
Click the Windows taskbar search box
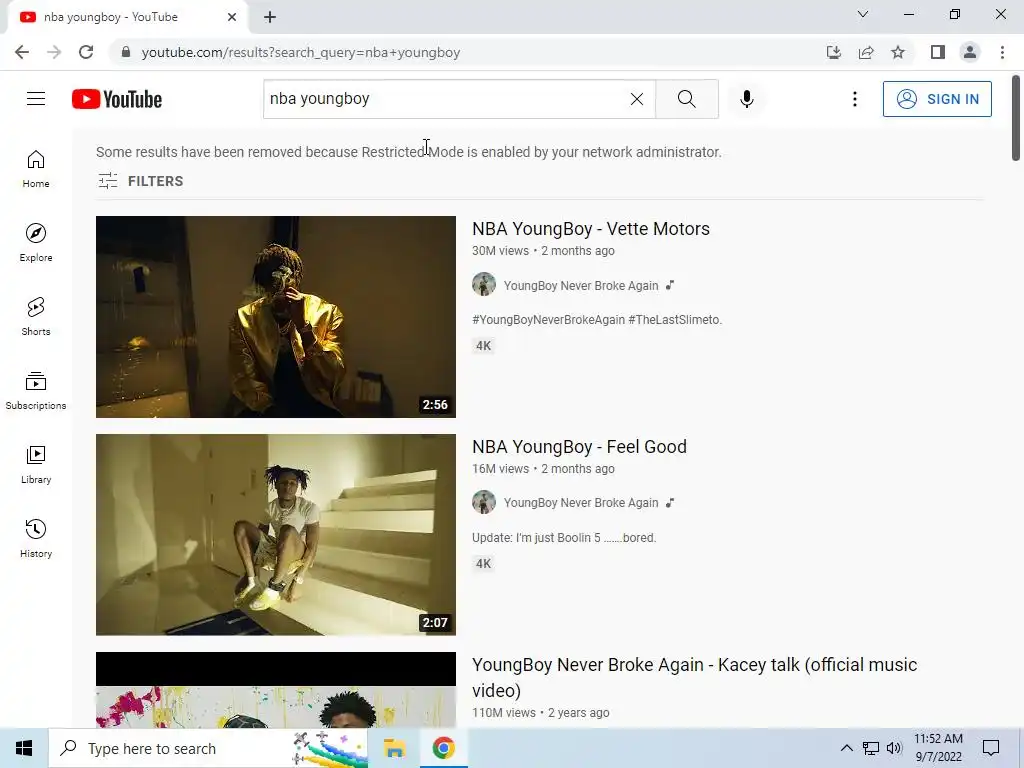[x=208, y=748]
